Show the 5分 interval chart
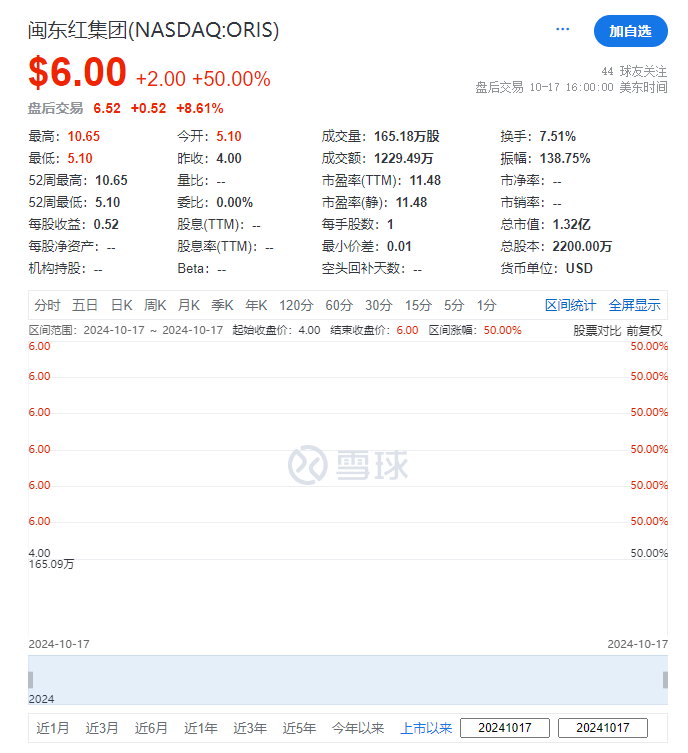The image size is (688, 753). coord(454,305)
